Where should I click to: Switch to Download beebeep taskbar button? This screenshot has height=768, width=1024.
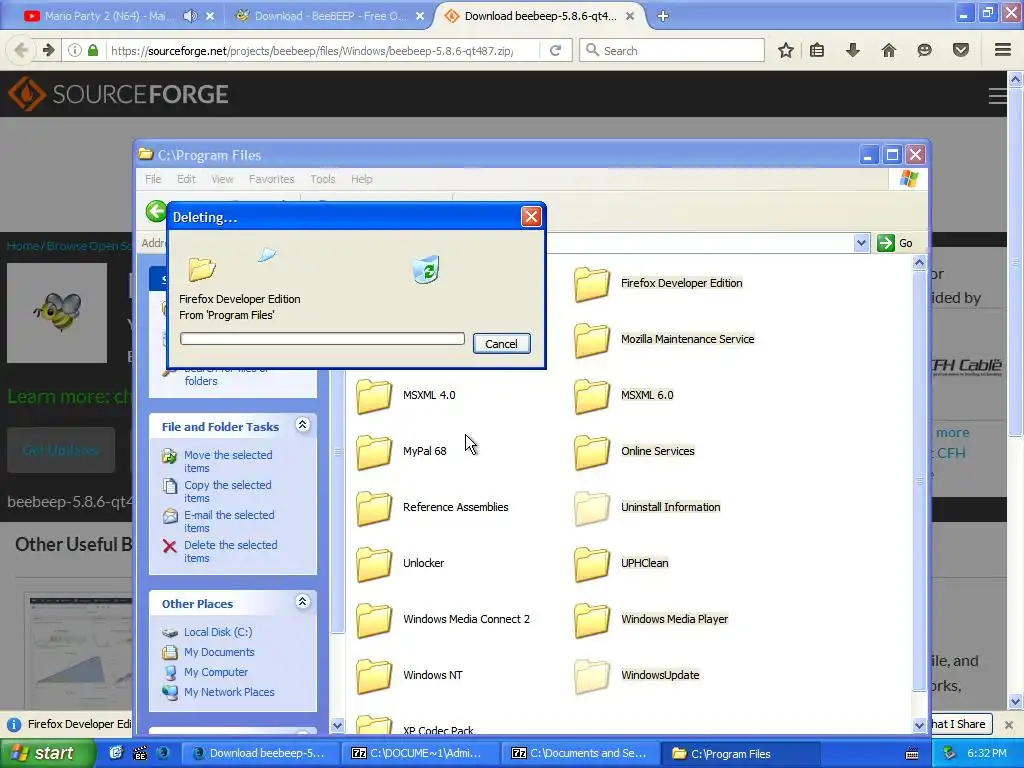pyautogui.click(x=261, y=753)
